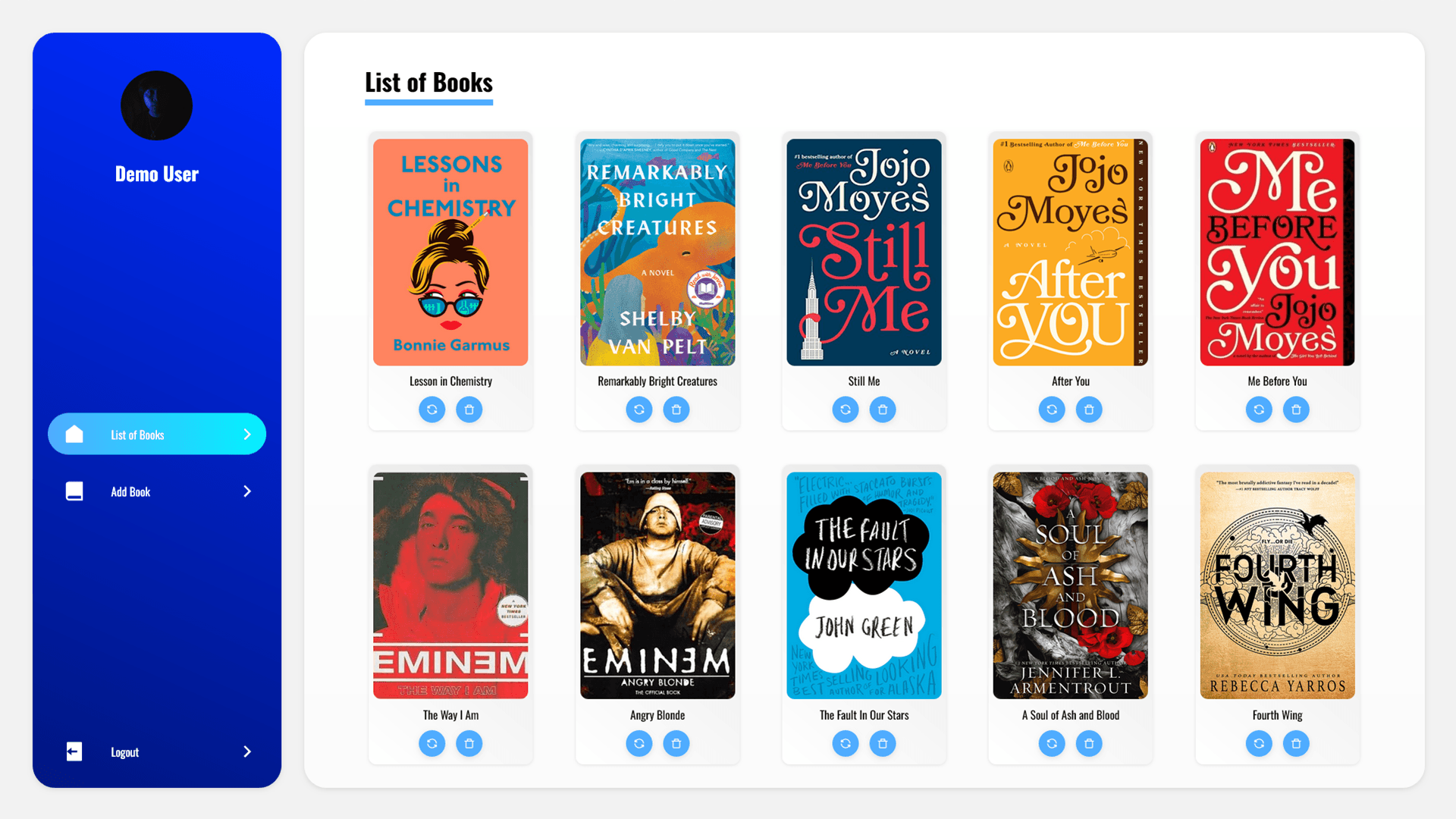The width and height of the screenshot is (1456, 819).
Task: Delete Lesson in Chemistry with trash icon
Action: click(x=469, y=409)
